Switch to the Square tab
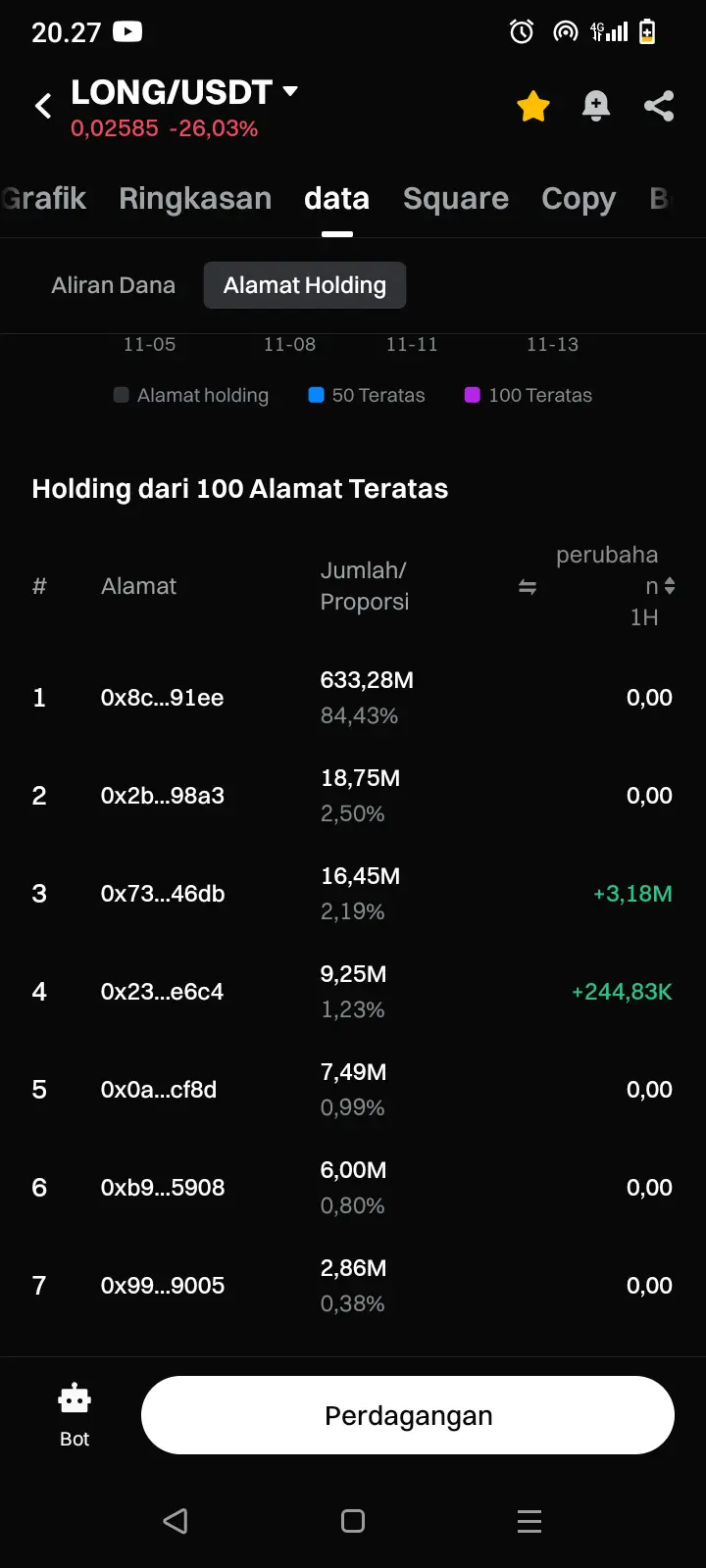Screen dimensions: 706x1568 click(456, 198)
